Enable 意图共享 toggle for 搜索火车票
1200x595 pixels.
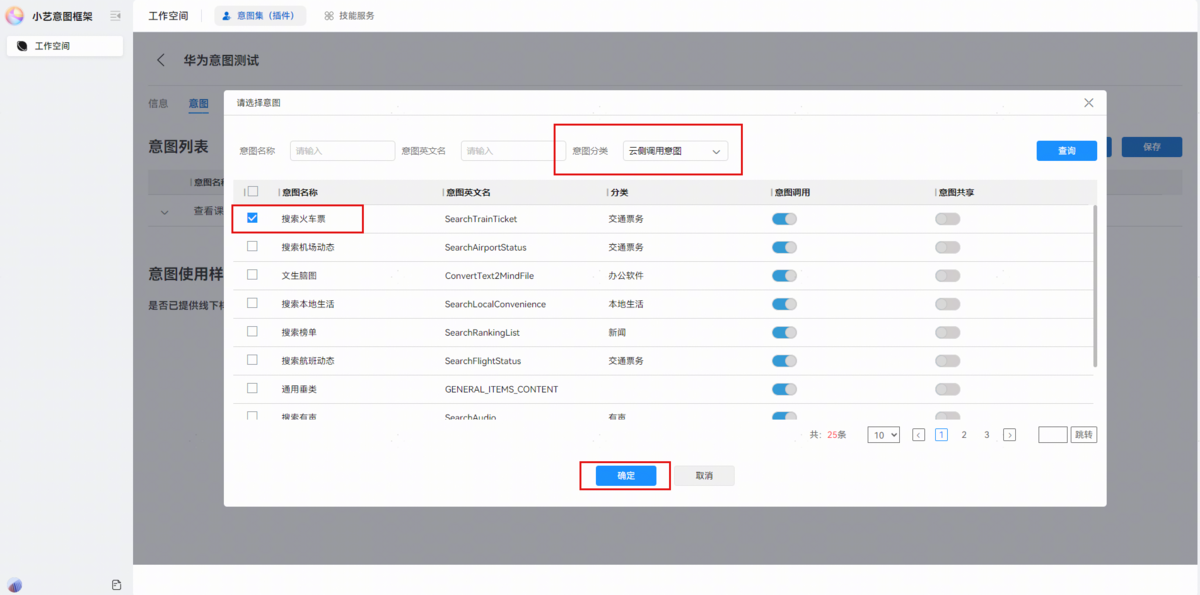point(946,219)
